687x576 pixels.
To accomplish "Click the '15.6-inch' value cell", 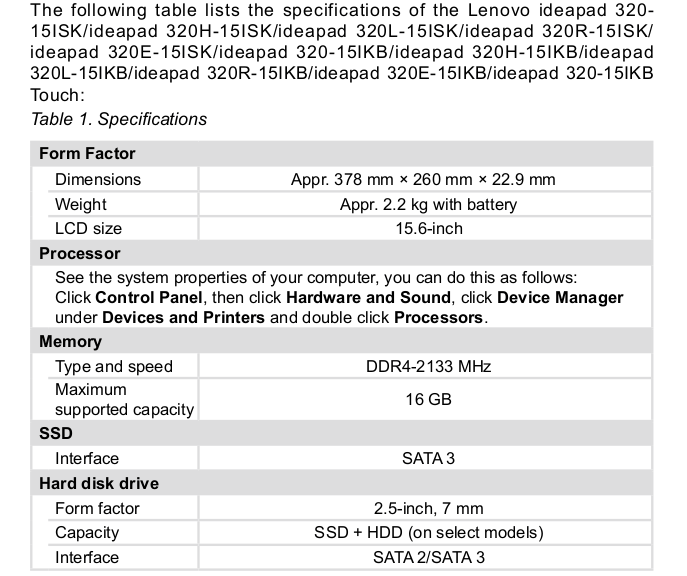I will (428, 229).
